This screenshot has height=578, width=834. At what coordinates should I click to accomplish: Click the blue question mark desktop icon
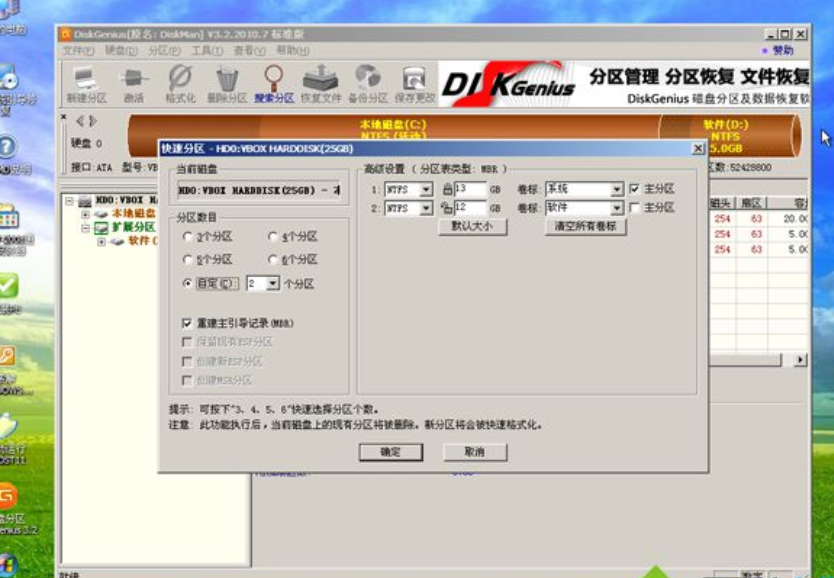coord(7,147)
